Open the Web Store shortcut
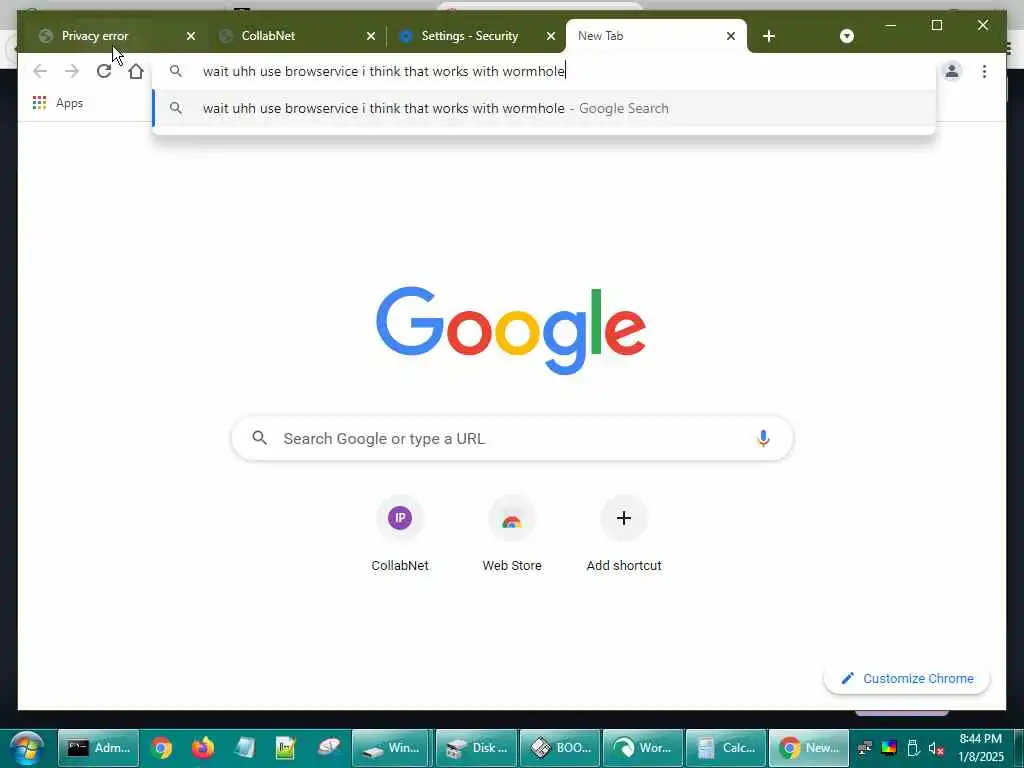 tap(512, 534)
